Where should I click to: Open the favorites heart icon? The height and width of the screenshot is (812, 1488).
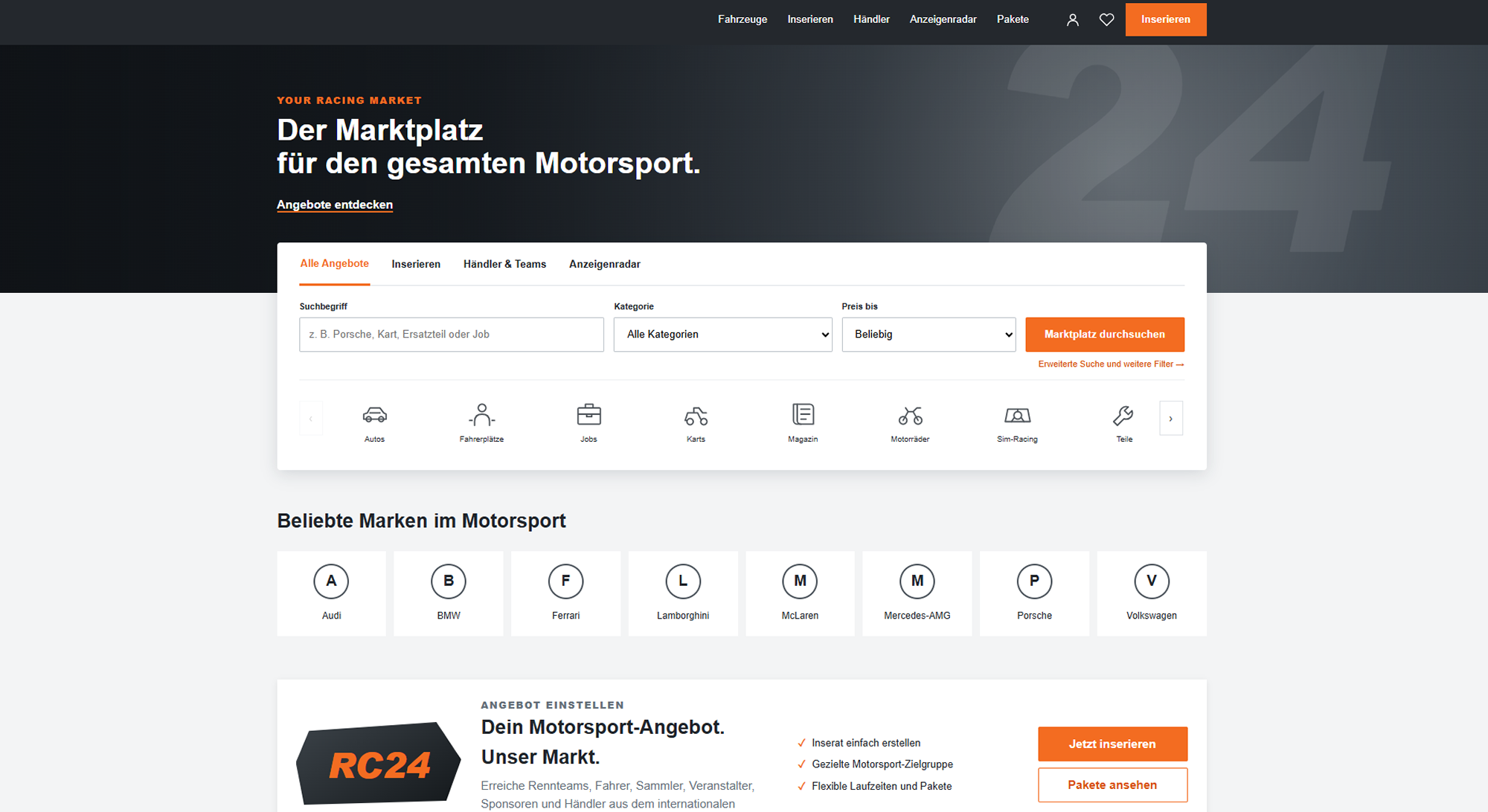click(x=1107, y=20)
